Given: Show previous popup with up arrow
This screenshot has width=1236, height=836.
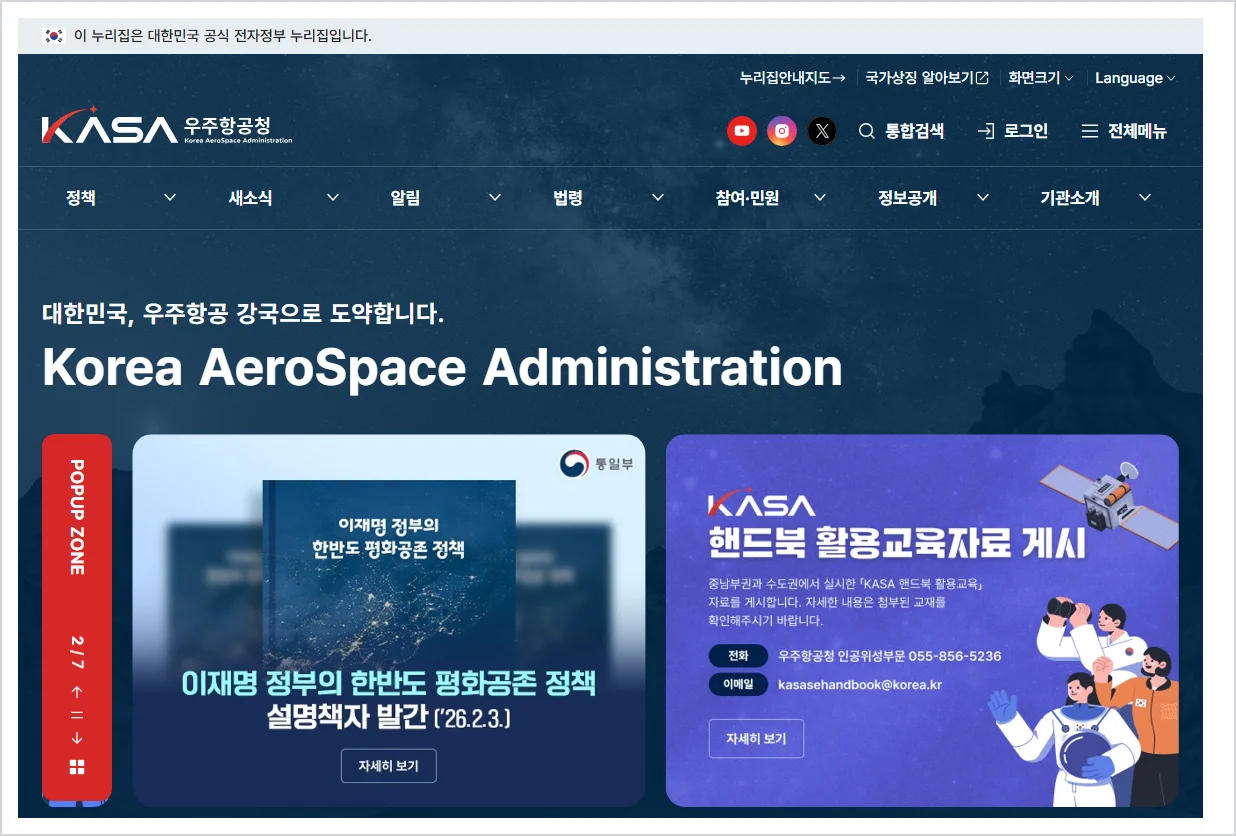Looking at the screenshot, I should [77, 692].
